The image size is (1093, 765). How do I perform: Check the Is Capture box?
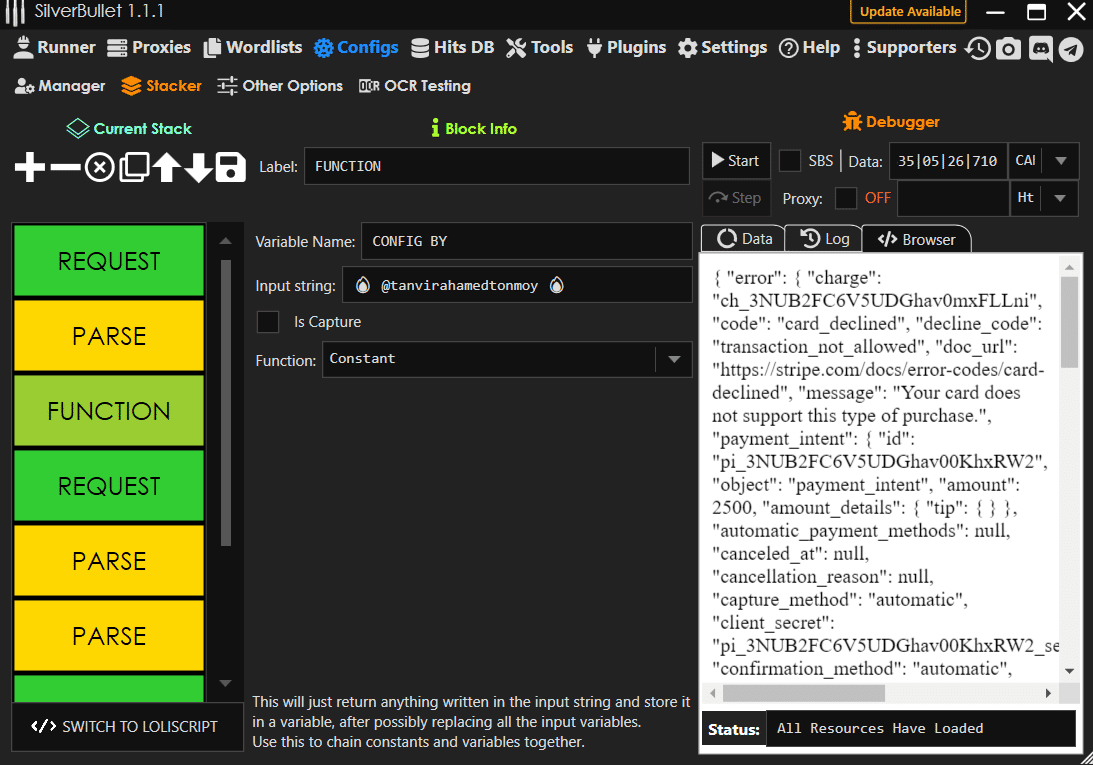[x=268, y=322]
